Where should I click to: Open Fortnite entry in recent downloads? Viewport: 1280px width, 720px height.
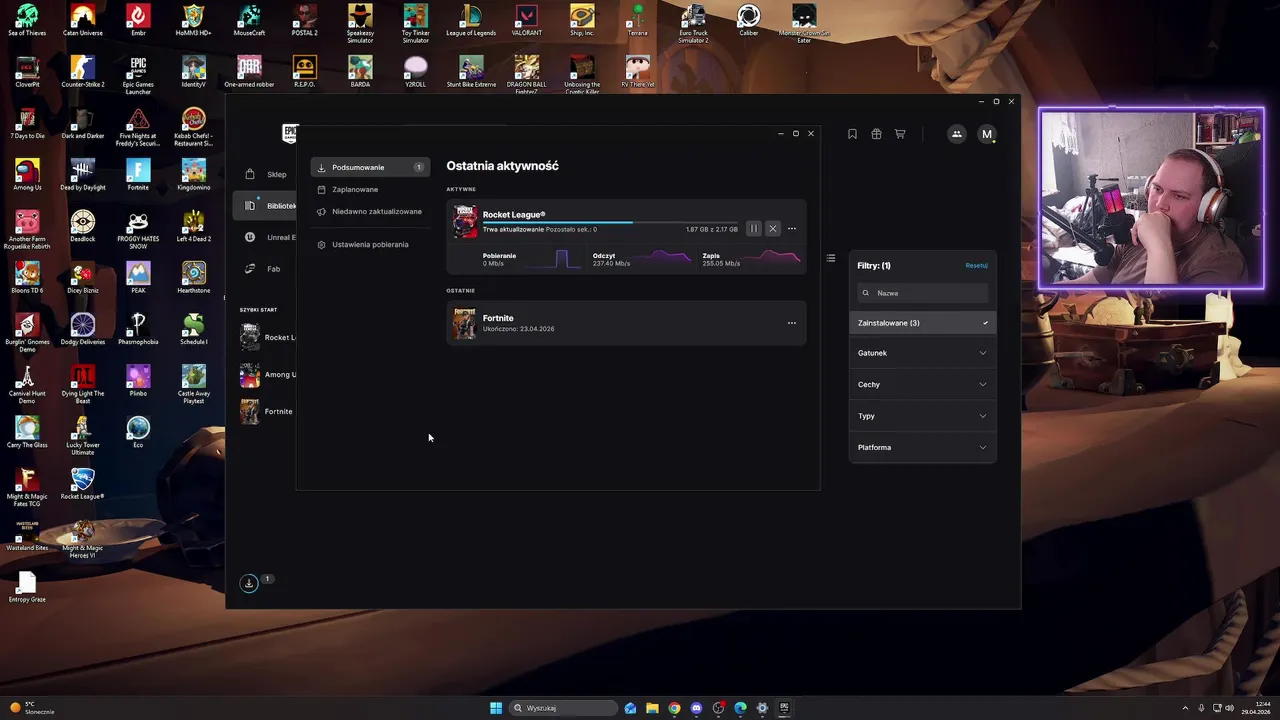point(626,323)
